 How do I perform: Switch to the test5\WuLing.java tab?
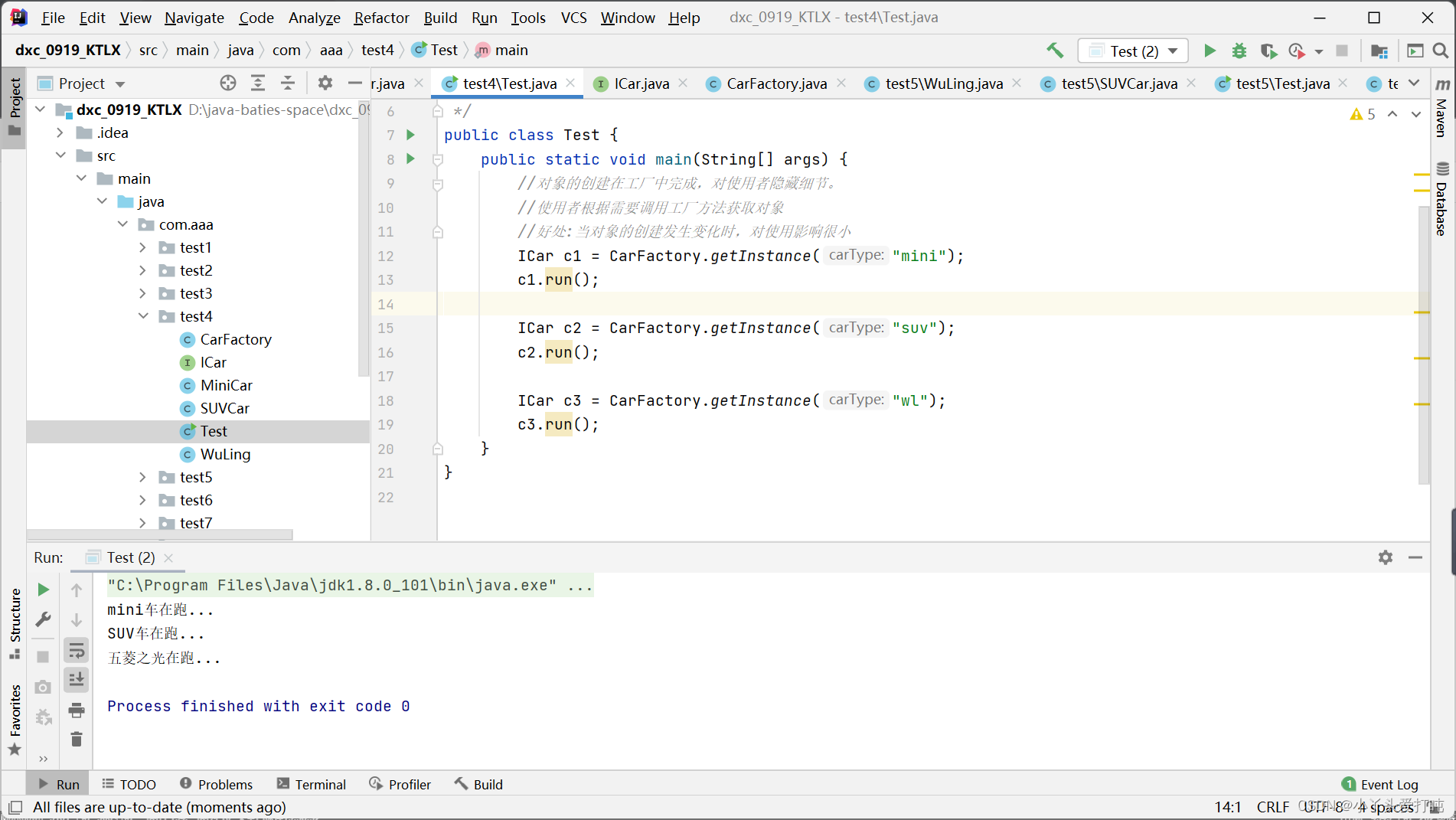[x=944, y=83]
